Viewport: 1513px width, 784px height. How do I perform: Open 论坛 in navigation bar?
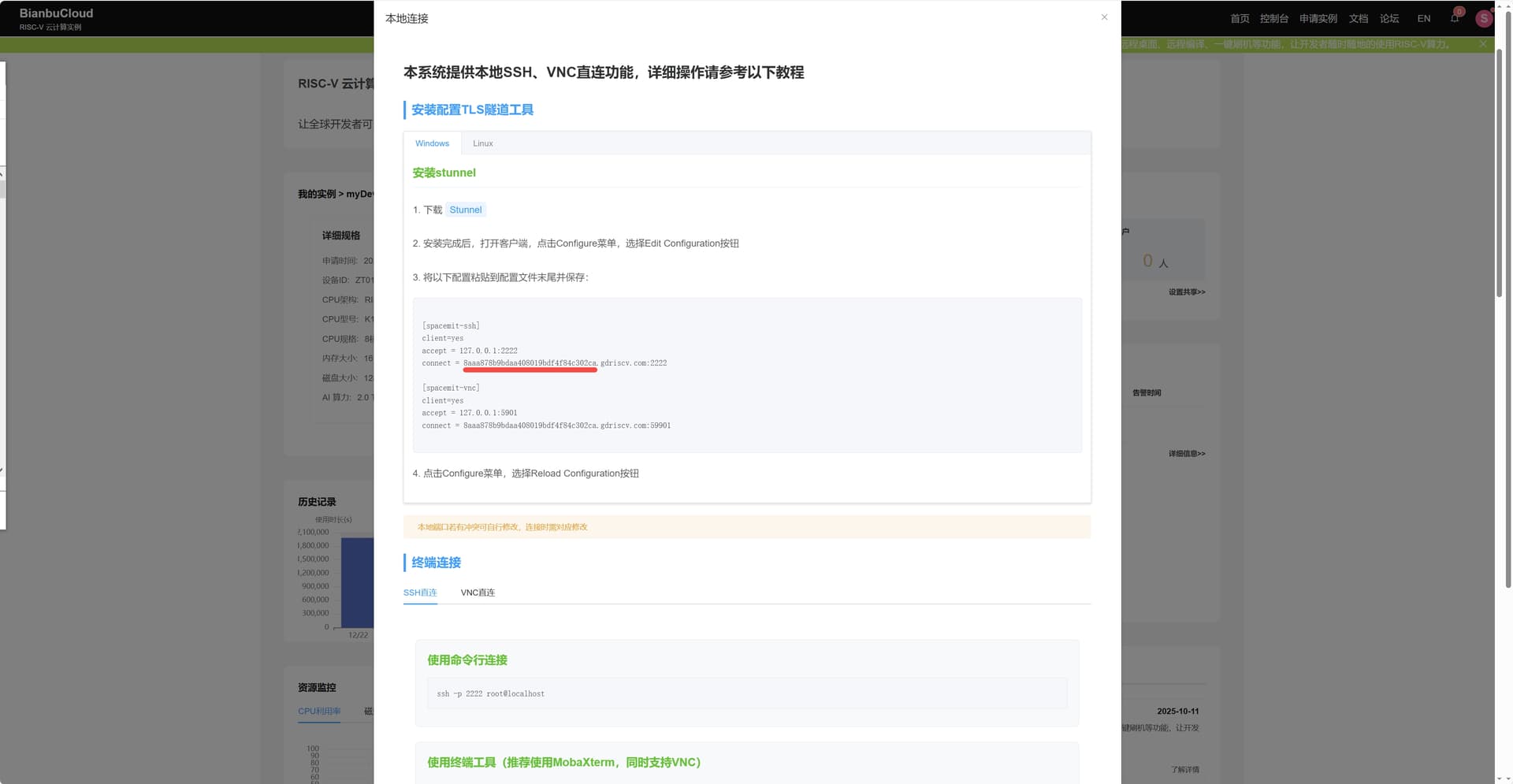point(1389,19)
